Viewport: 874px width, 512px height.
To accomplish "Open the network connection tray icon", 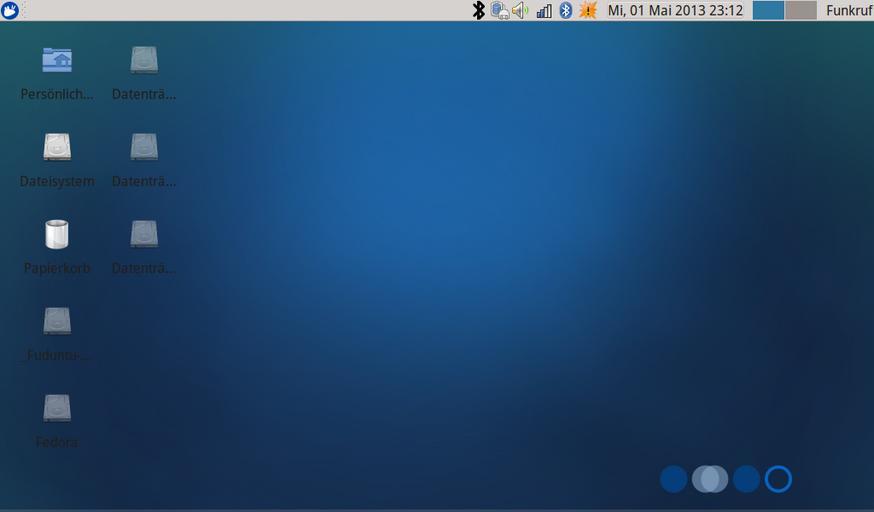I will coord(499,10).
